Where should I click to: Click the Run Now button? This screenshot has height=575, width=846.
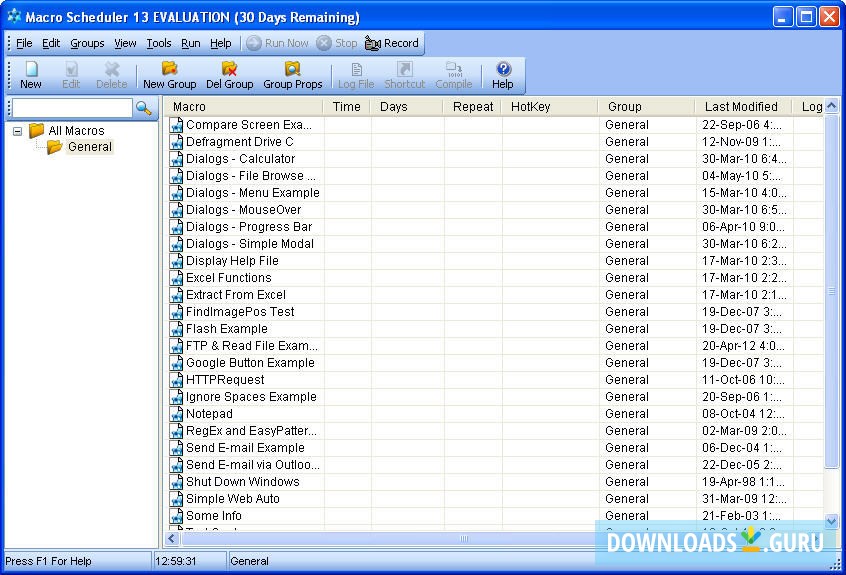(x=277, y=43)
